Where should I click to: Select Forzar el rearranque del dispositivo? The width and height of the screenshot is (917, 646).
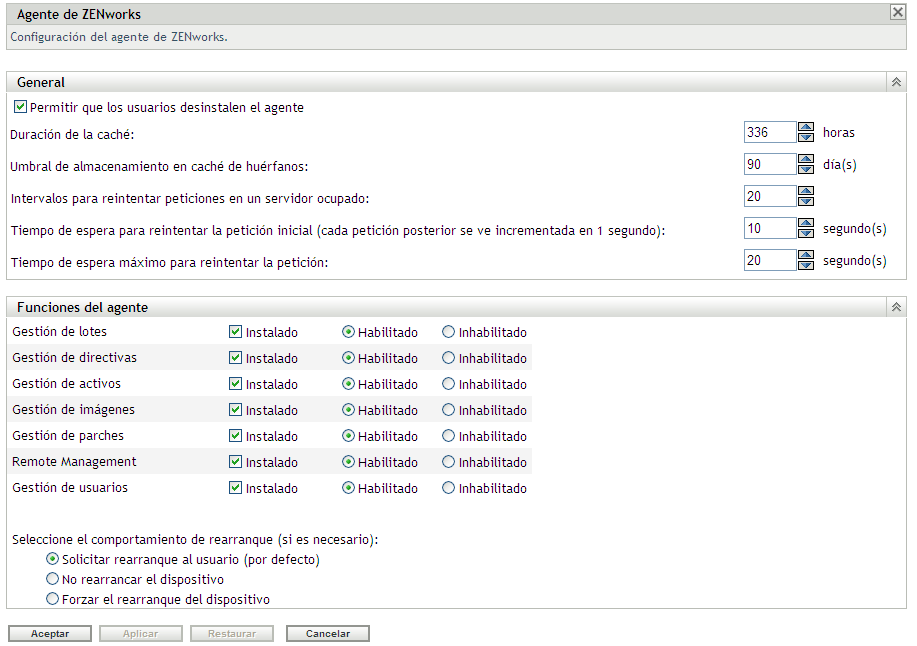[x=53, y=600]
